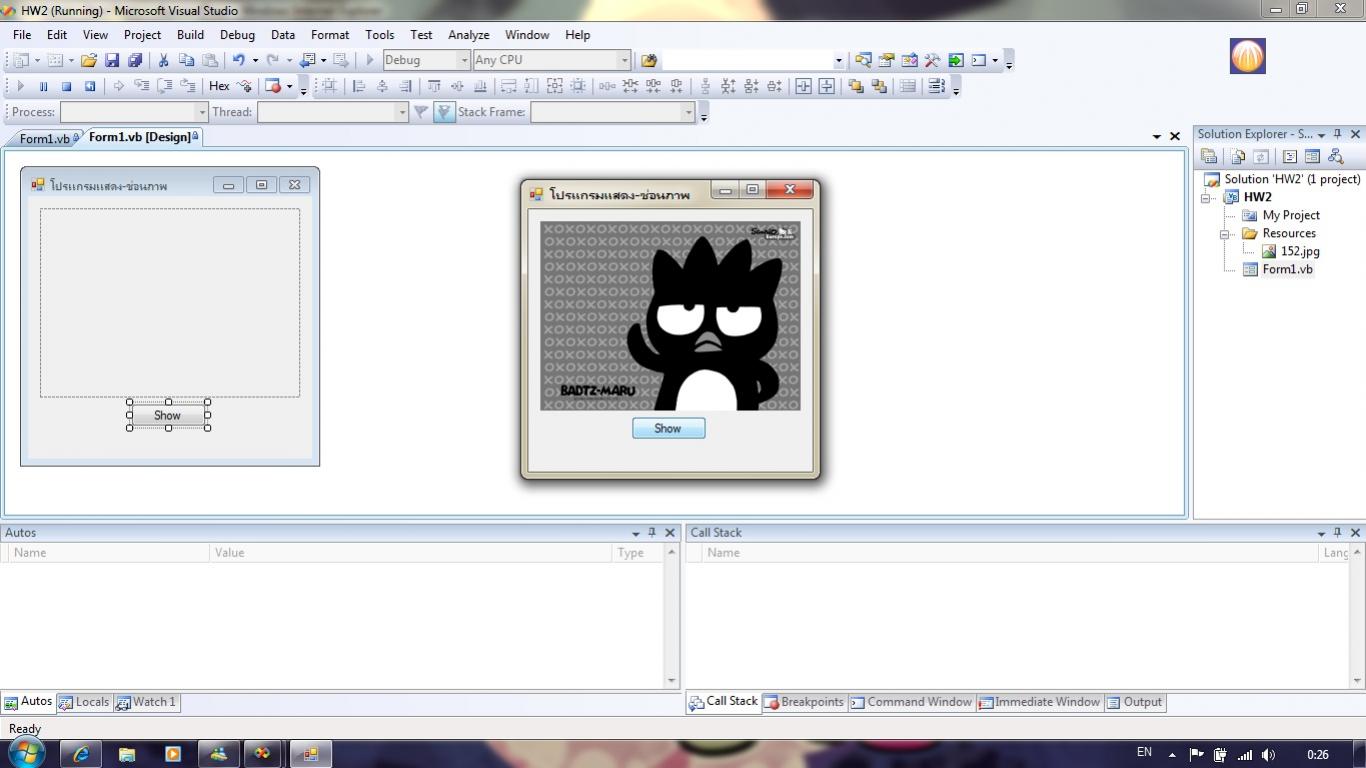Pin the Autos panel
This screenshot has width=1366, height=768.
[x=652, y=533]
